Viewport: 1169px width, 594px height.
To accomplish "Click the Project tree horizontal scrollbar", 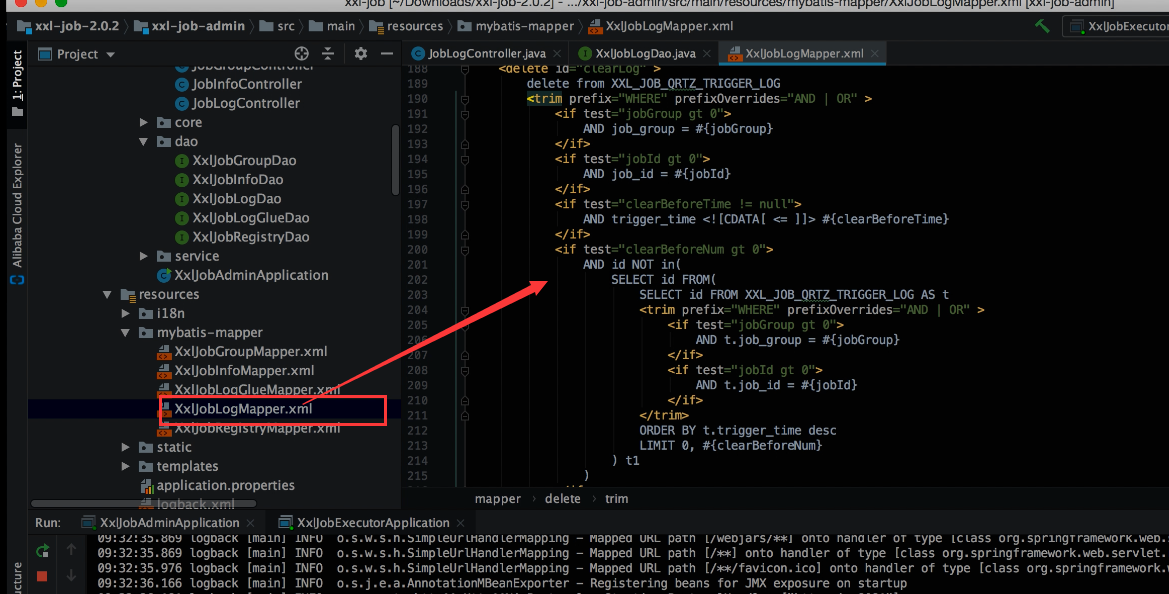I will (143, 504).
